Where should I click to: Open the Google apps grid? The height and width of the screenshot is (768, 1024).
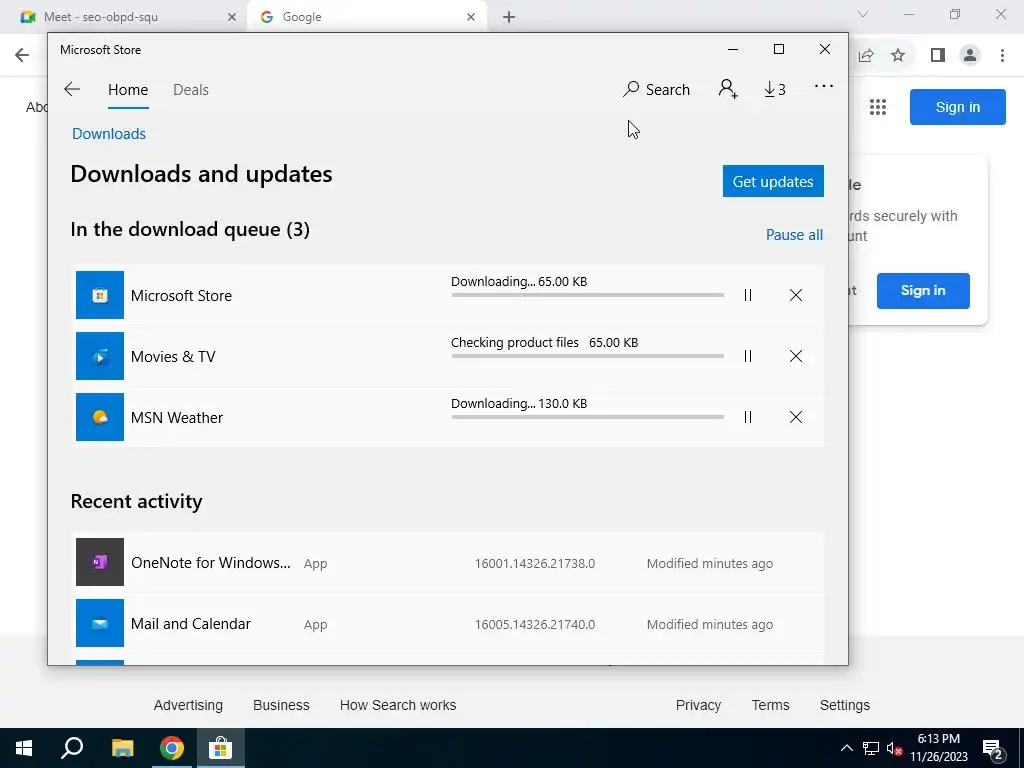[x=878, y=106]
